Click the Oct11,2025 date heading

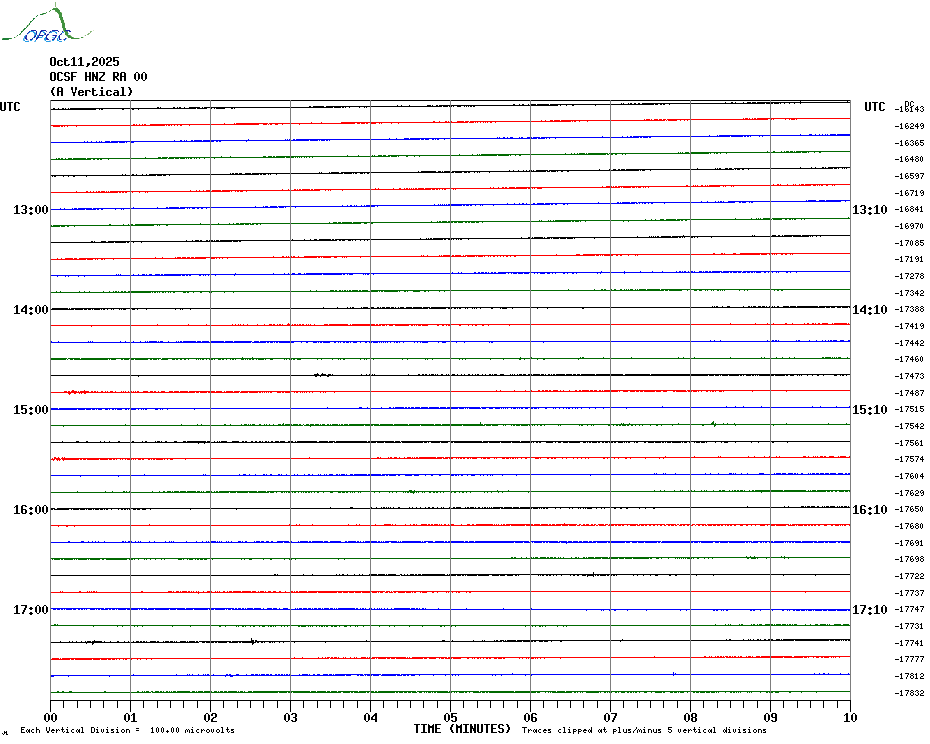84,62
